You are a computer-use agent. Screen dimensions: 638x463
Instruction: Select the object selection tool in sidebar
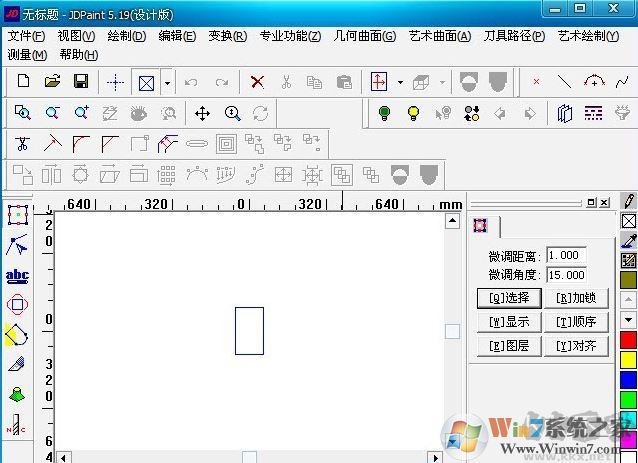[x=18, y=215]
